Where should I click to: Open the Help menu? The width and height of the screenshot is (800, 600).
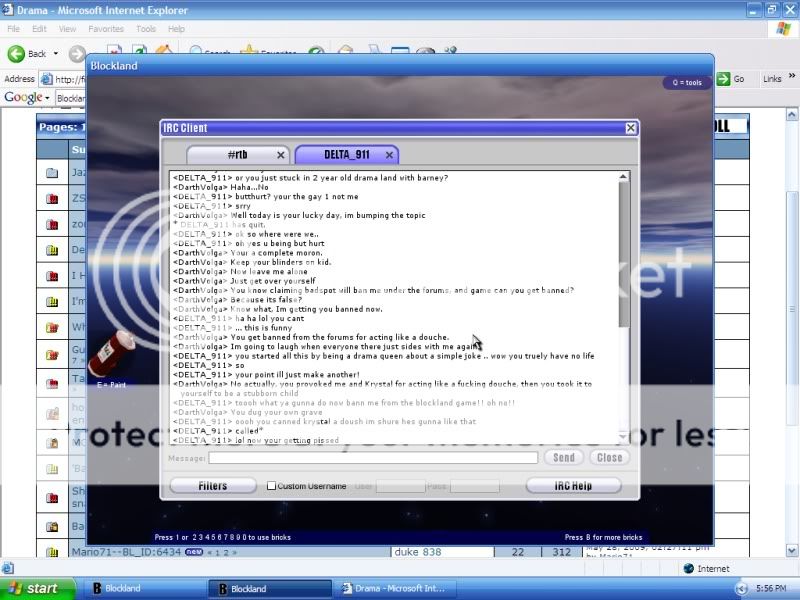[x=177, y=29]
